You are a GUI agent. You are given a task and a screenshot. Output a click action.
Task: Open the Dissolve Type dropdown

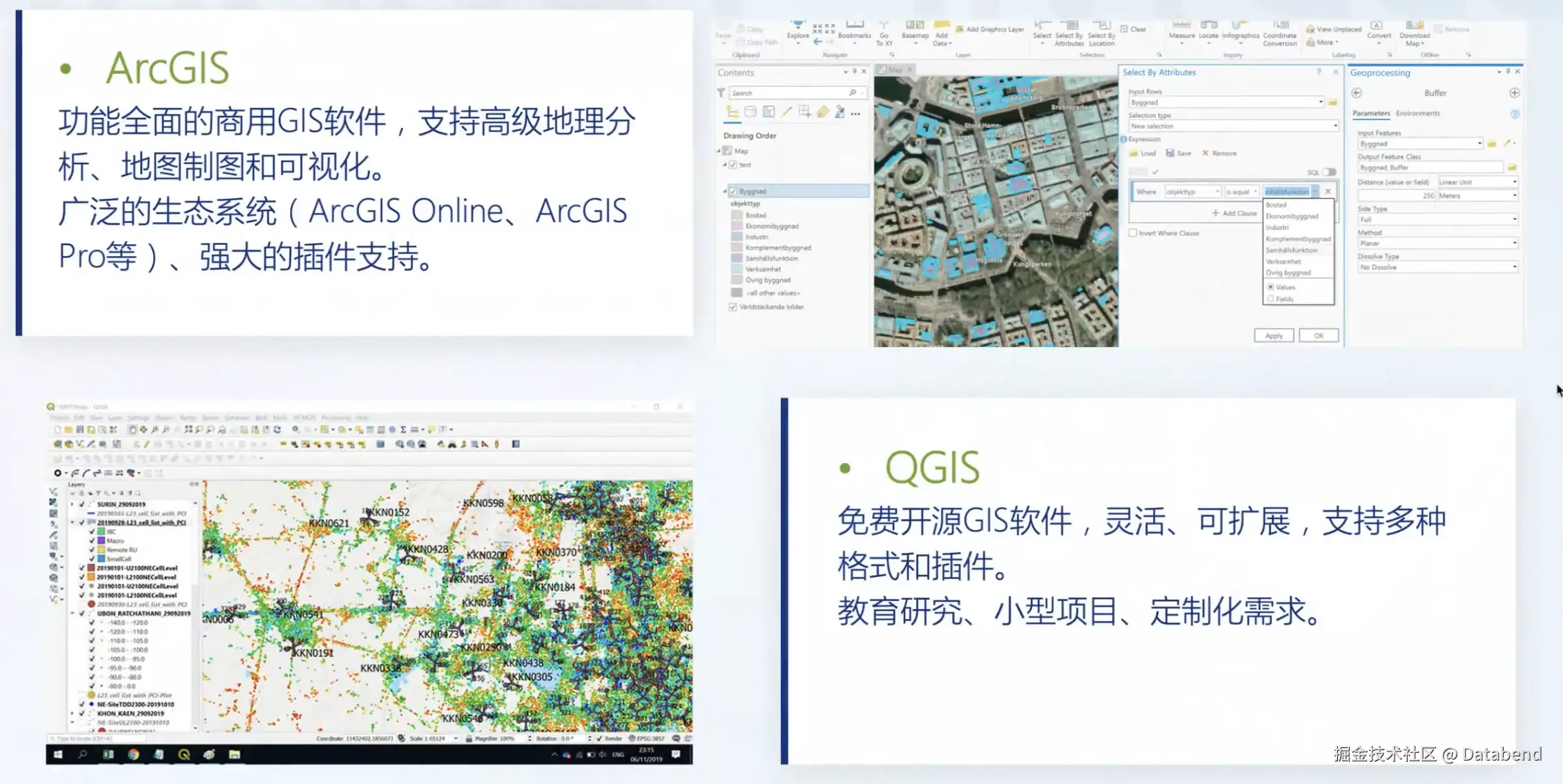pos(1437,267)
